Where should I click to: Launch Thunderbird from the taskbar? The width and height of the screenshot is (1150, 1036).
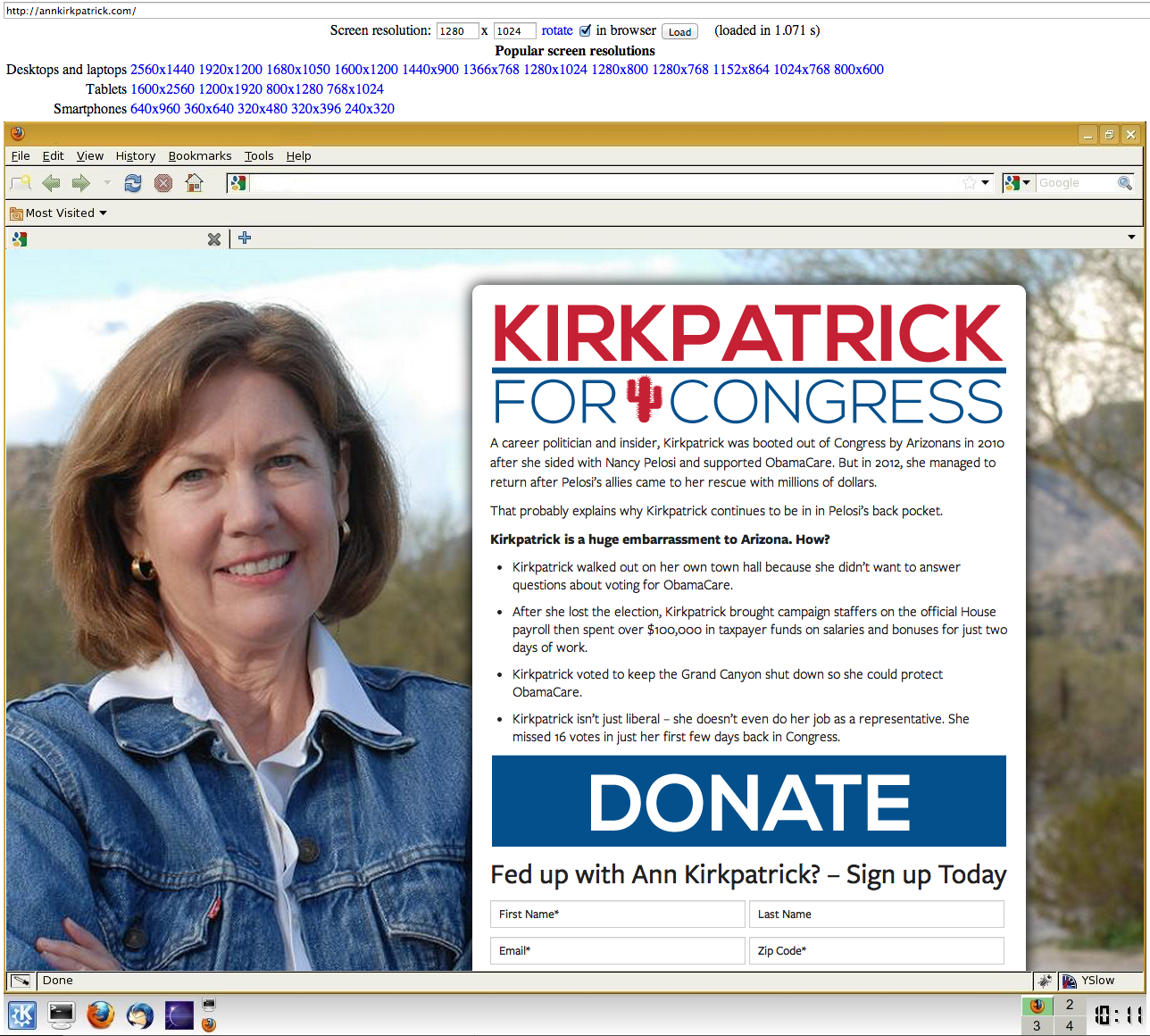click(139, 1015)
